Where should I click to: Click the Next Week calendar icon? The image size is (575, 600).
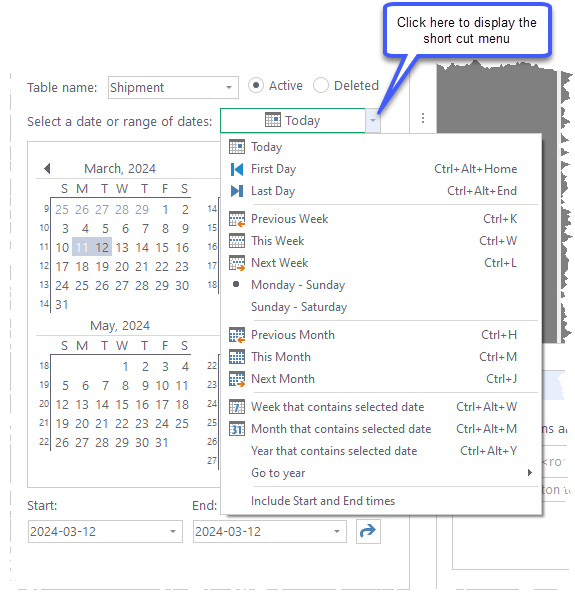(x=237, y=263)
